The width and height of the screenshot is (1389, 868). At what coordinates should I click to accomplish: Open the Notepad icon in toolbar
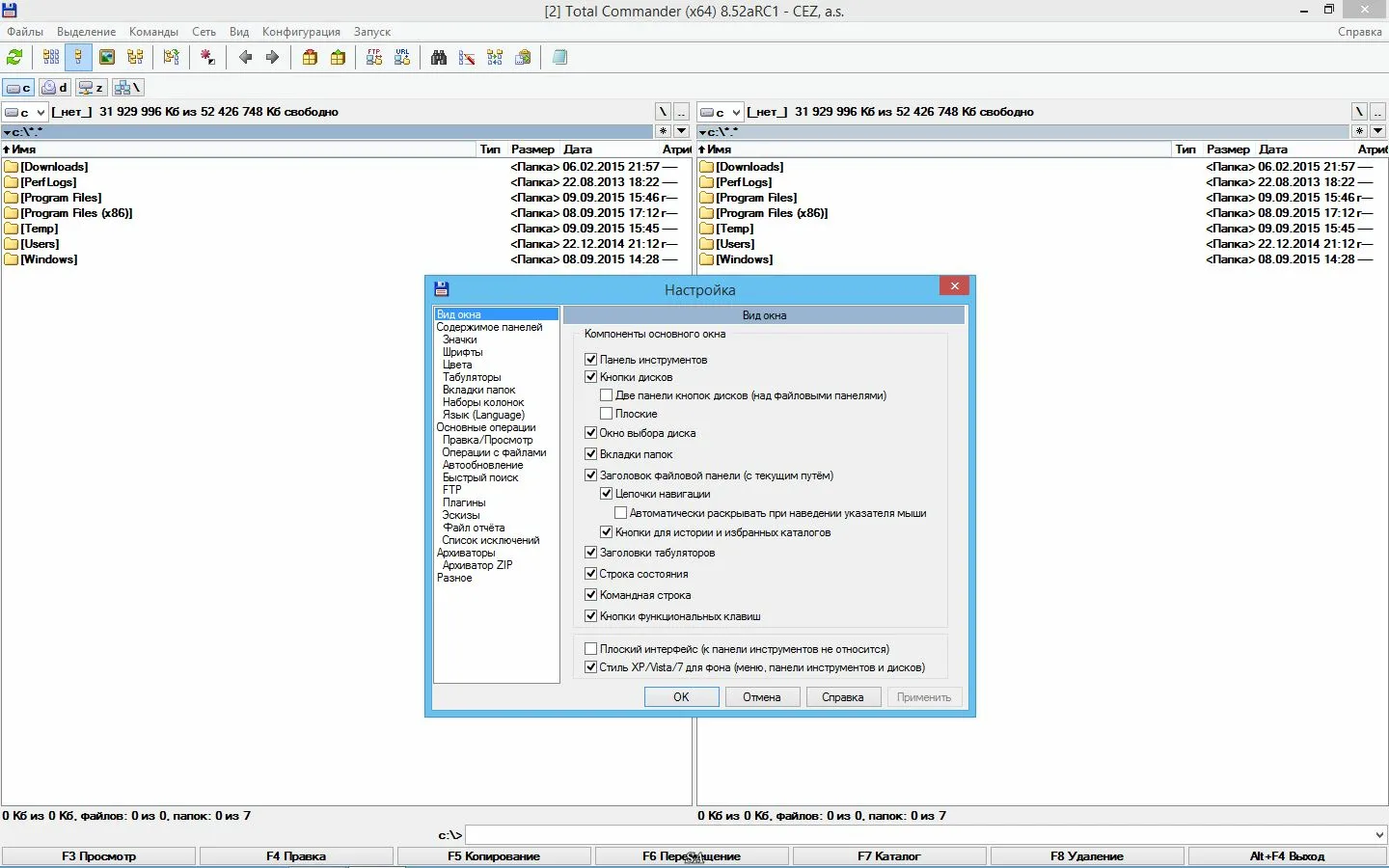click(559, 58)
